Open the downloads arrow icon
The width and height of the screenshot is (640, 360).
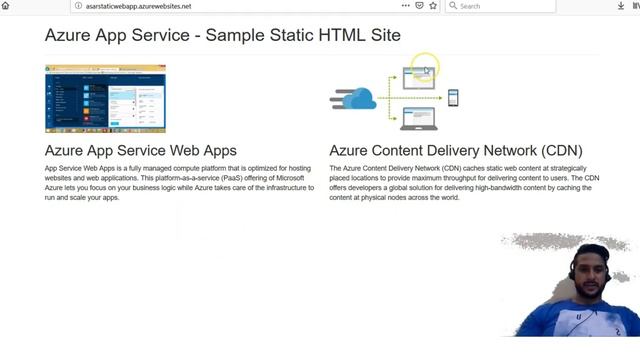[621, 6]
